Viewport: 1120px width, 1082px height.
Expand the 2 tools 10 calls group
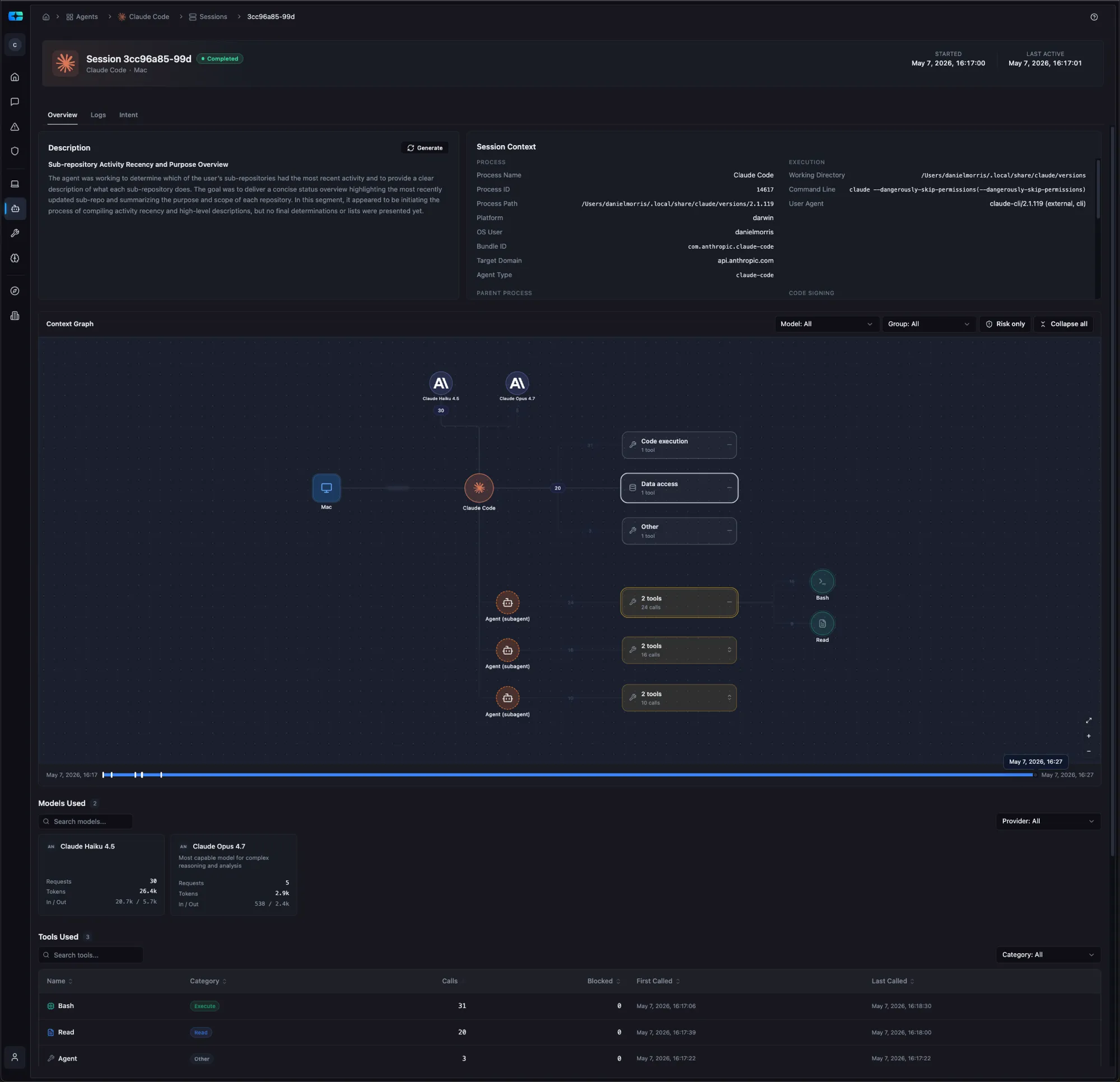pyautogui.click(x=729, y=697)
